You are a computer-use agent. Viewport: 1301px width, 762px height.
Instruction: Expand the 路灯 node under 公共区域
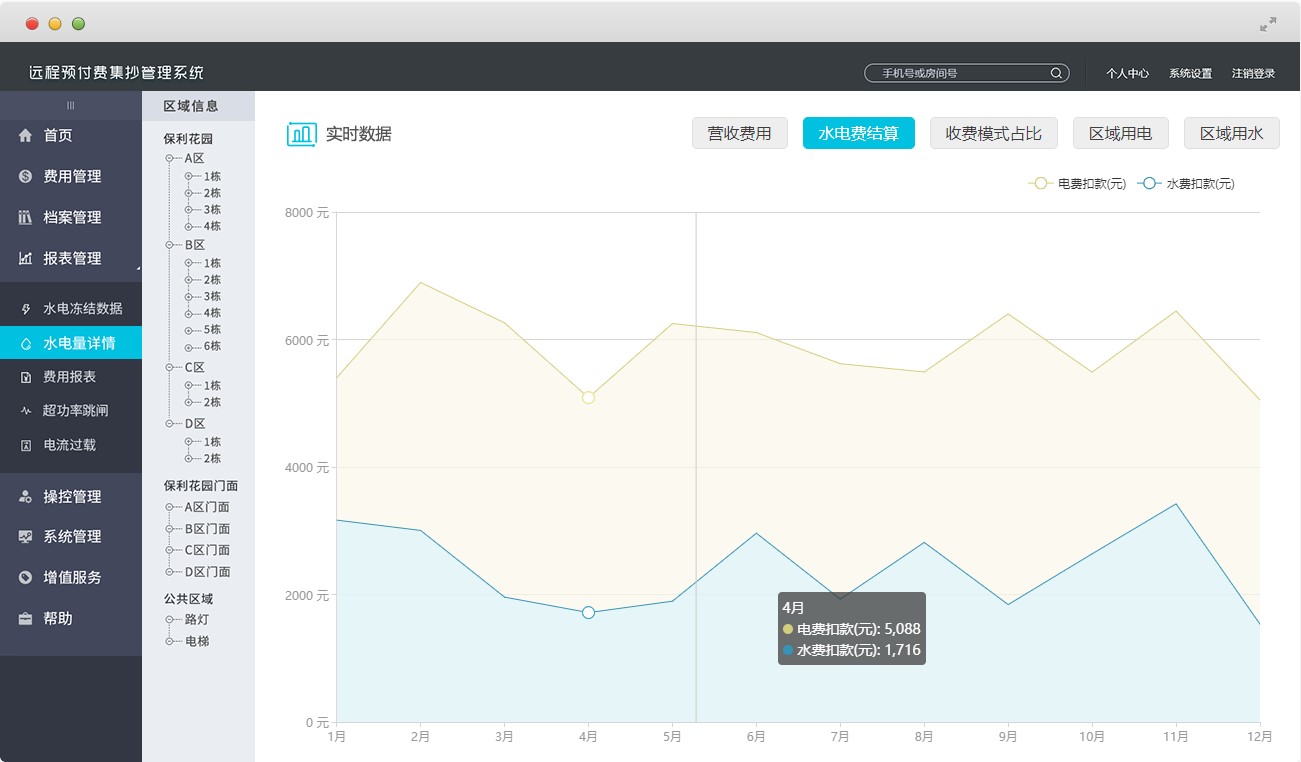[170, 620]
